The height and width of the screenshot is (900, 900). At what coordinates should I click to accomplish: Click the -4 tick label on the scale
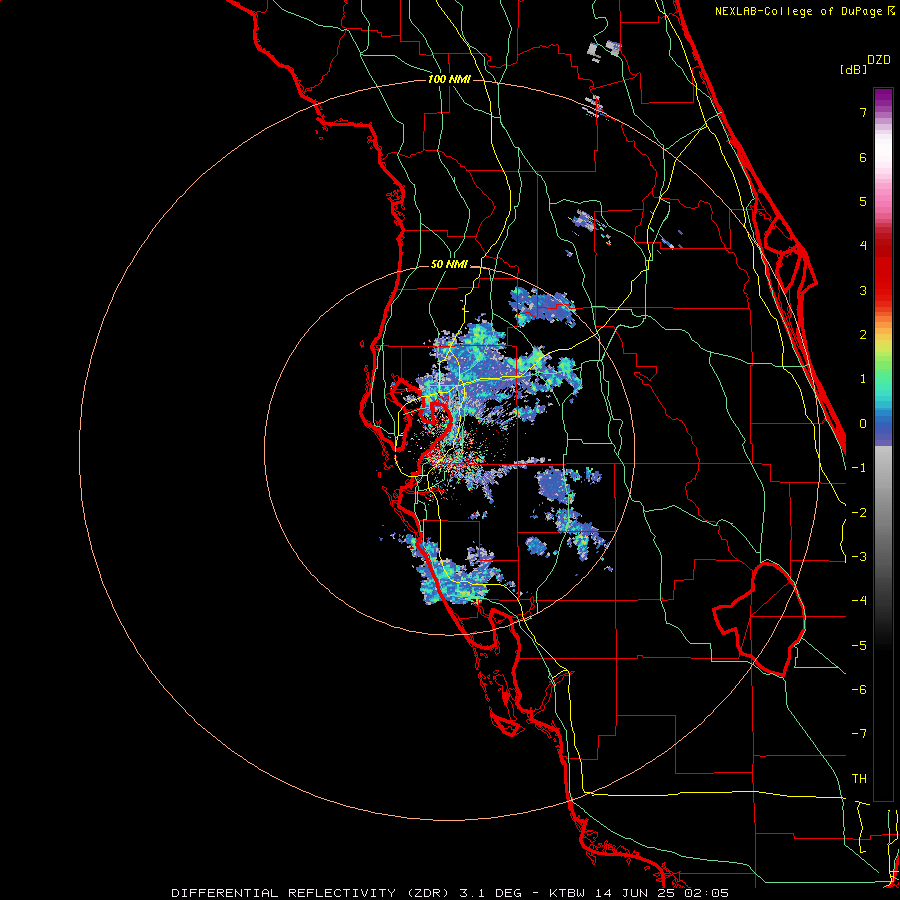tap(859, 601)
